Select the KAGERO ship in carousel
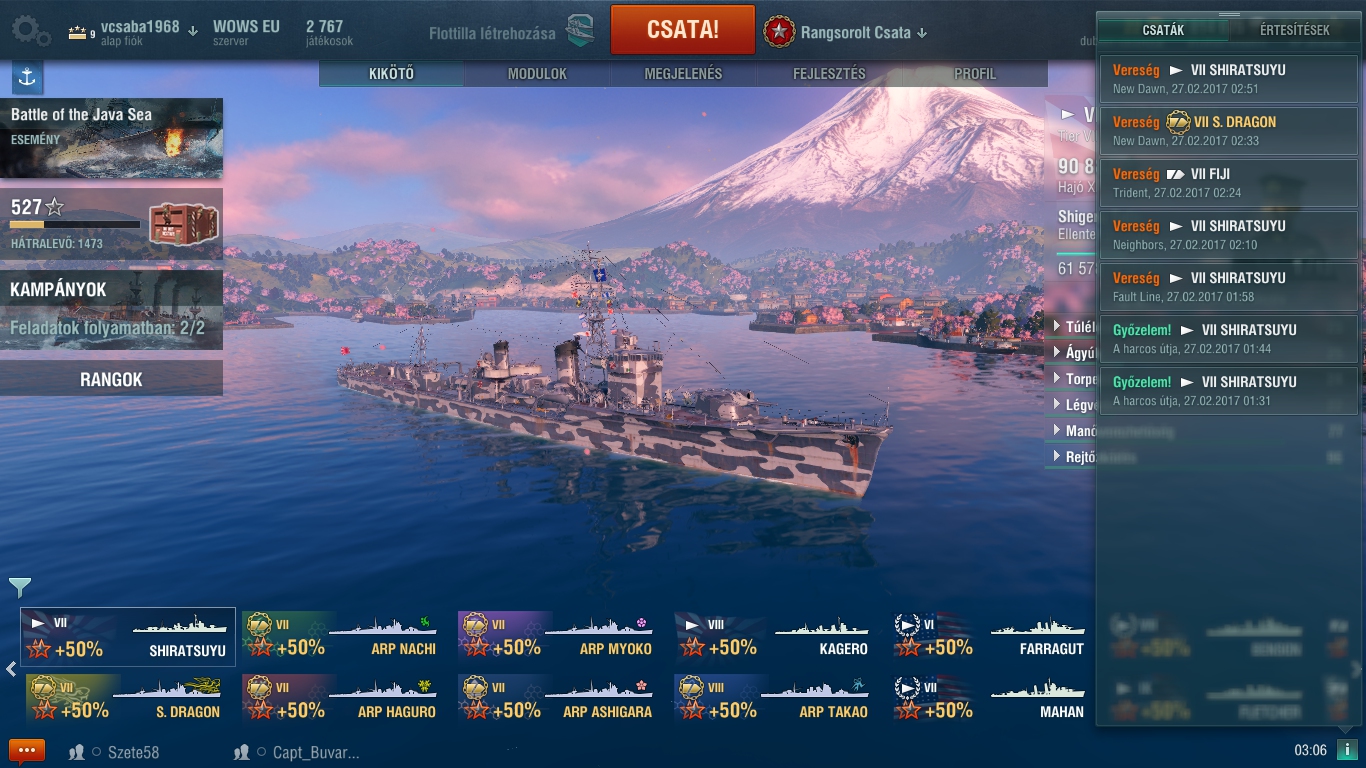This screenshot has height=768, width=1366. [x=782, y=636]
